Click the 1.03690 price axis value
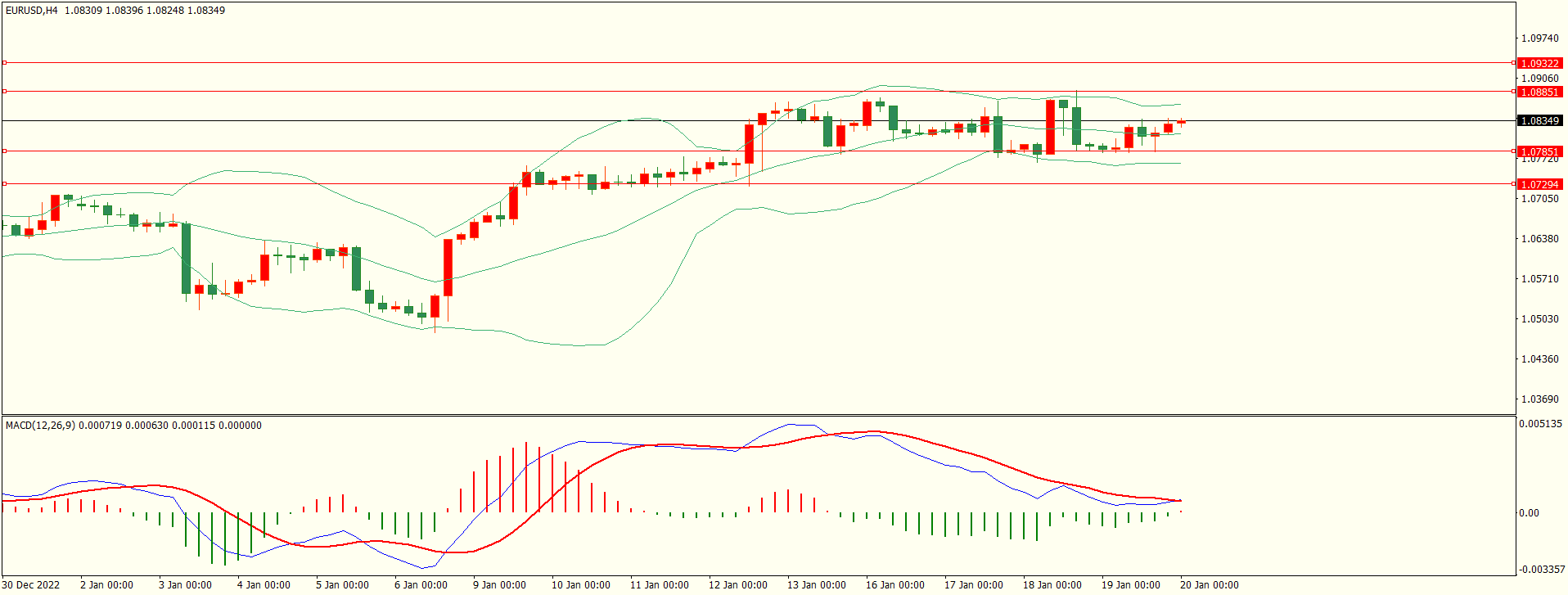 pyautogui.click(x=1539, y=399)
